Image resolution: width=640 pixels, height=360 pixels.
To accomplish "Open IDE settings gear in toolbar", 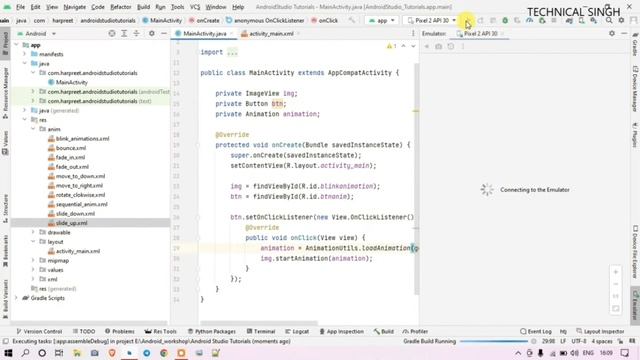I will coord(621,20).
